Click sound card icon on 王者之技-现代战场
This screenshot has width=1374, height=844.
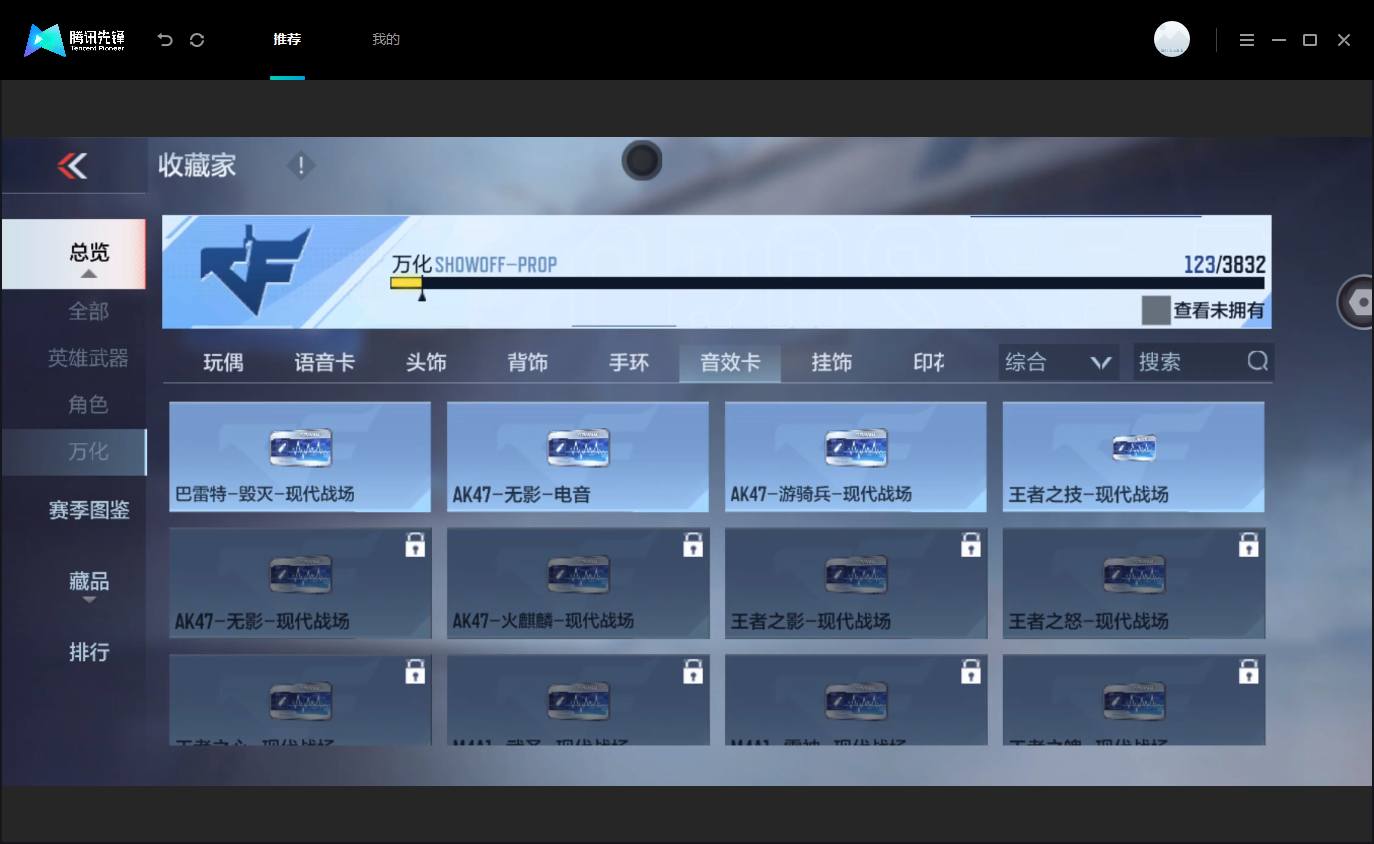coord(1134,448)
